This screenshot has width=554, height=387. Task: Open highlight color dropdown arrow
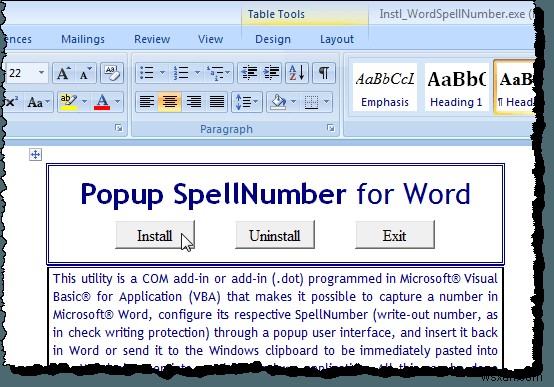84,102
